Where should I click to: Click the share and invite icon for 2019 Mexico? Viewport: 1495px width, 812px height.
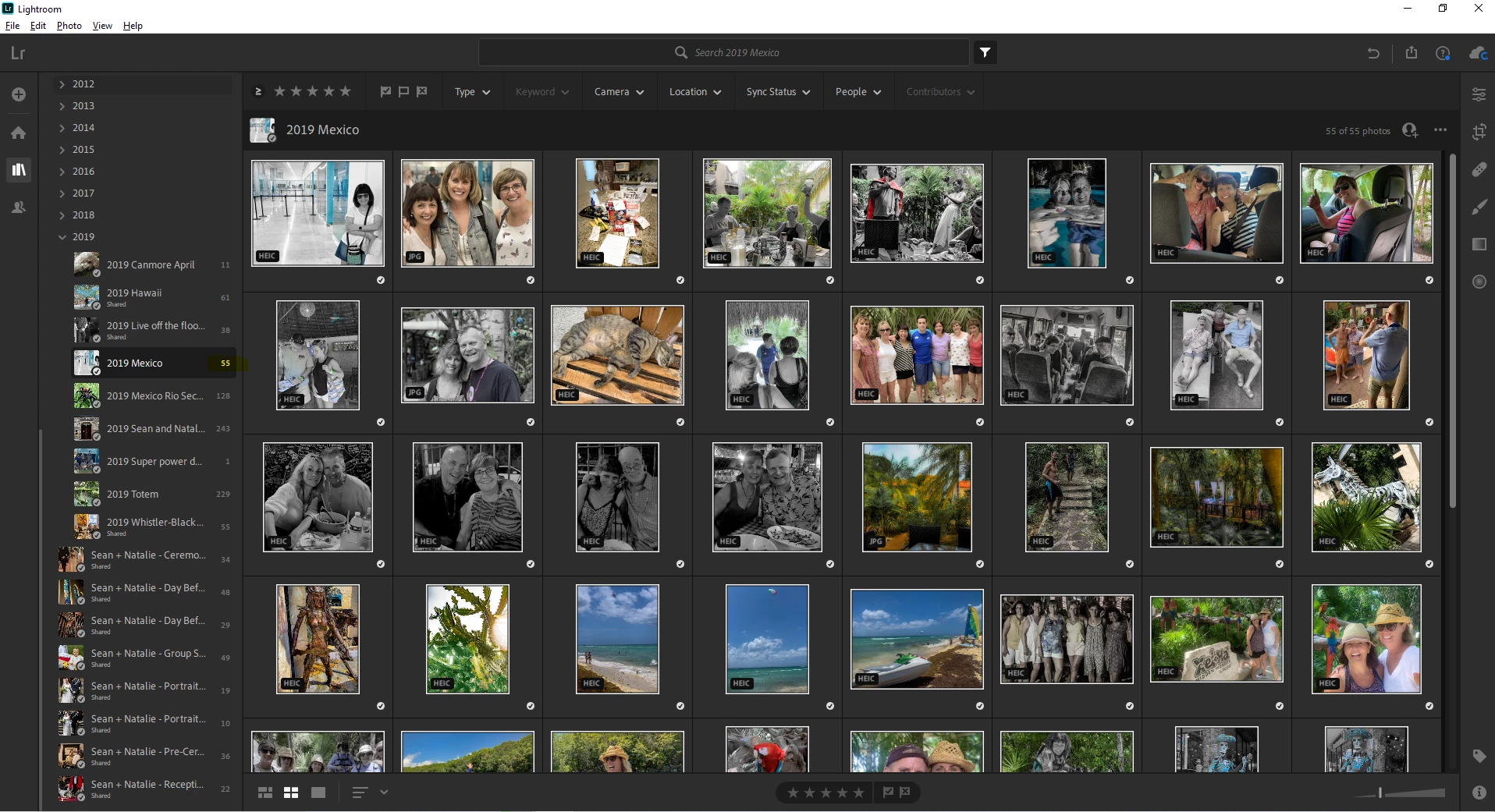pos(1410,130)
